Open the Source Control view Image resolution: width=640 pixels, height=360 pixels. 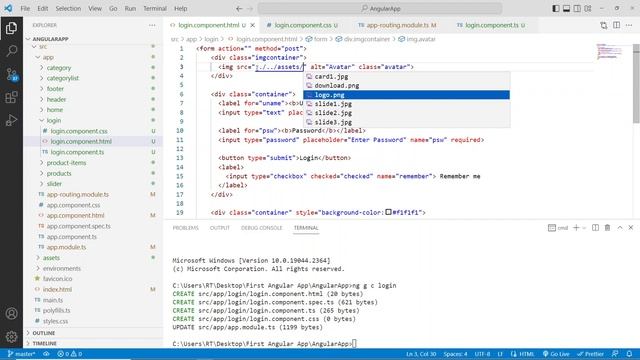[11, 74]
